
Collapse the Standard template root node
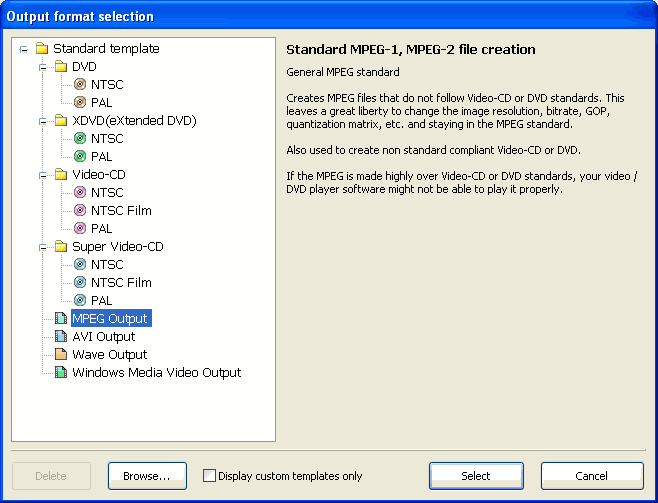(x=24, y=50)
